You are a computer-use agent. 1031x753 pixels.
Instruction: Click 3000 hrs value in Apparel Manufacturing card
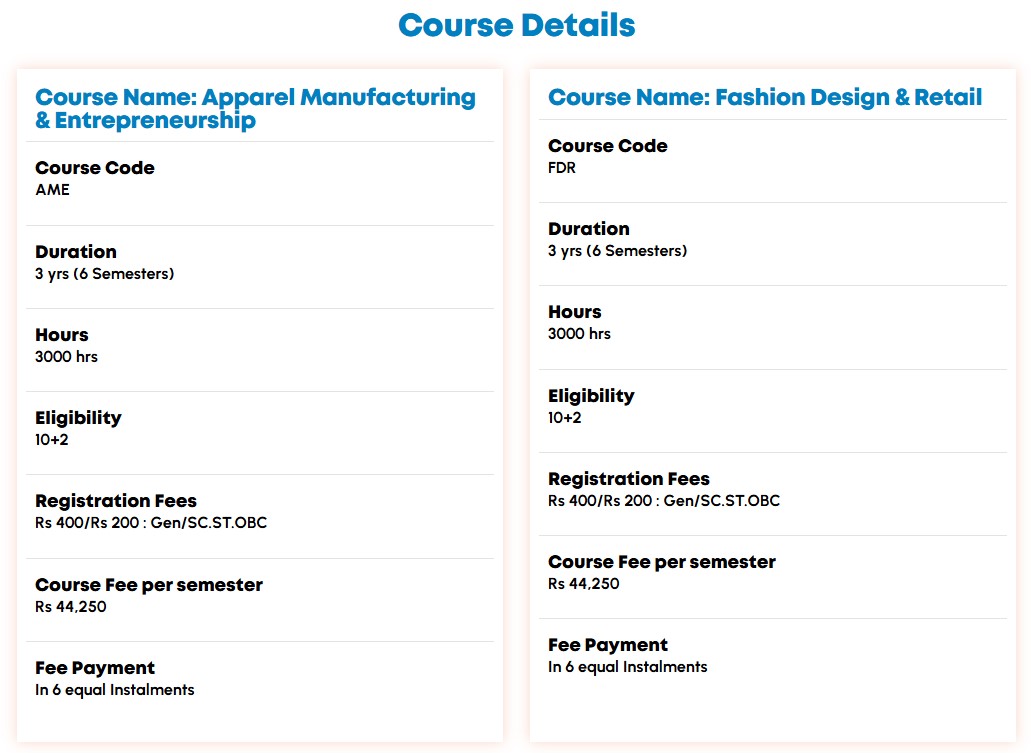[x=66, y=356]
